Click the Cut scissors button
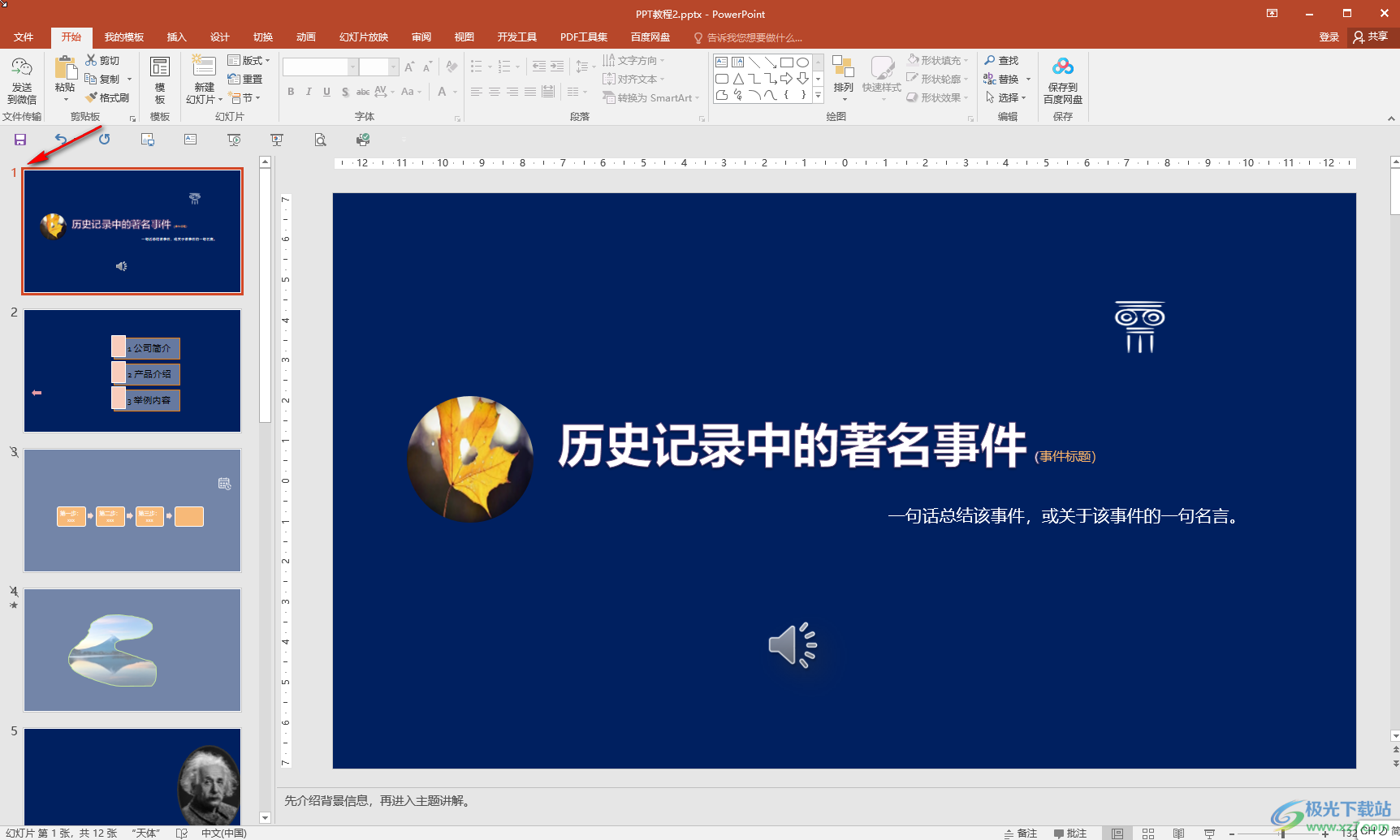Screen dimensions: 1400x840 tap(102, 60)
